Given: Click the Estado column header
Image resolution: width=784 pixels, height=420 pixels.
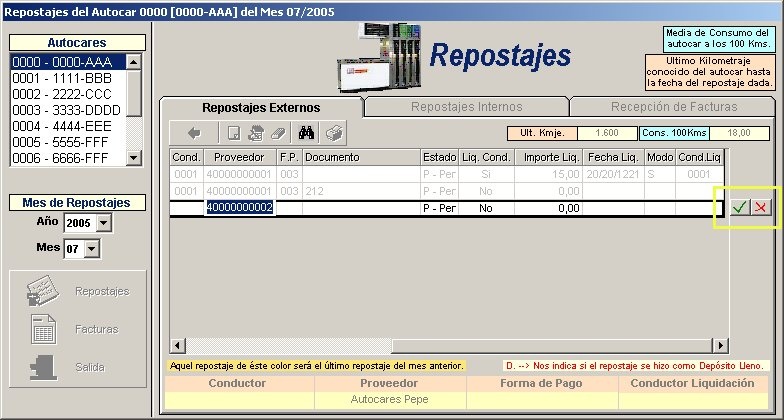Looking at the screenshot, I should 440,157.
